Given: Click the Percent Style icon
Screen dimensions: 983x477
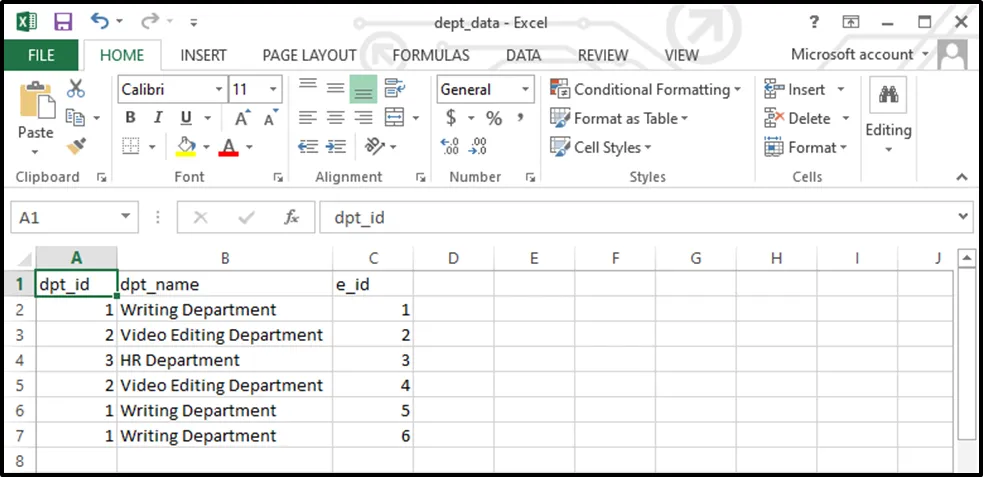Looking at the screenshot, I should (x=494, y=118).
